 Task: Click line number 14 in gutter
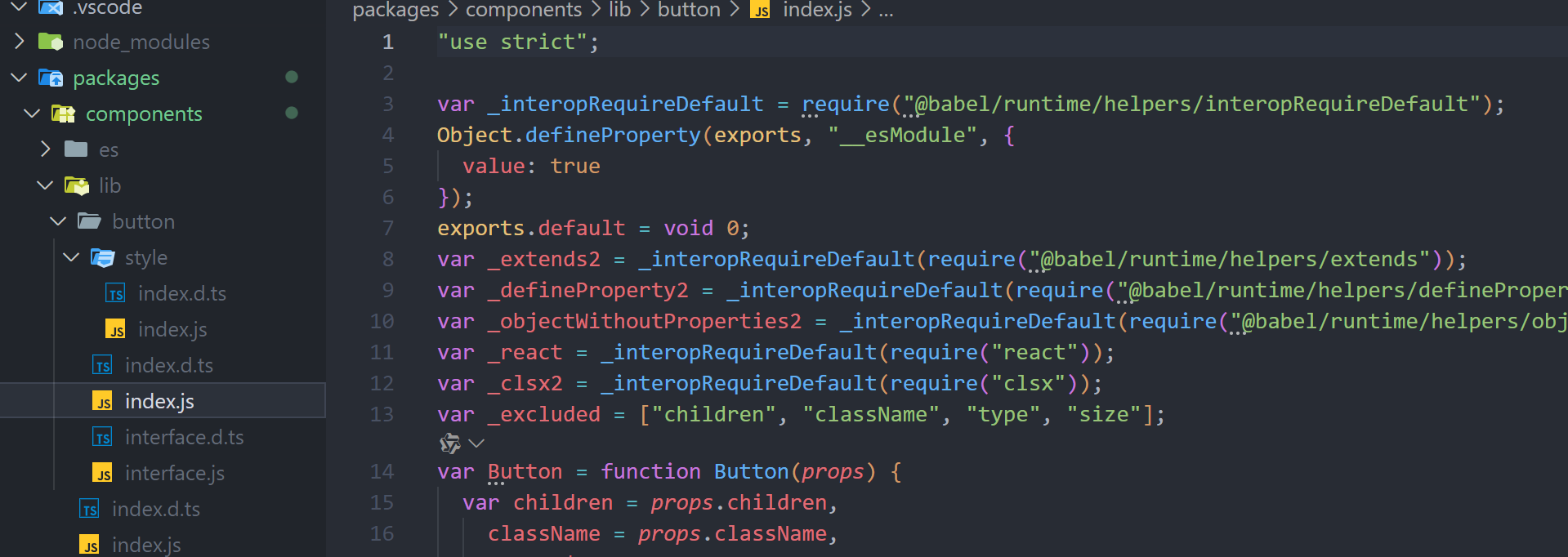[x=382, y=471]
